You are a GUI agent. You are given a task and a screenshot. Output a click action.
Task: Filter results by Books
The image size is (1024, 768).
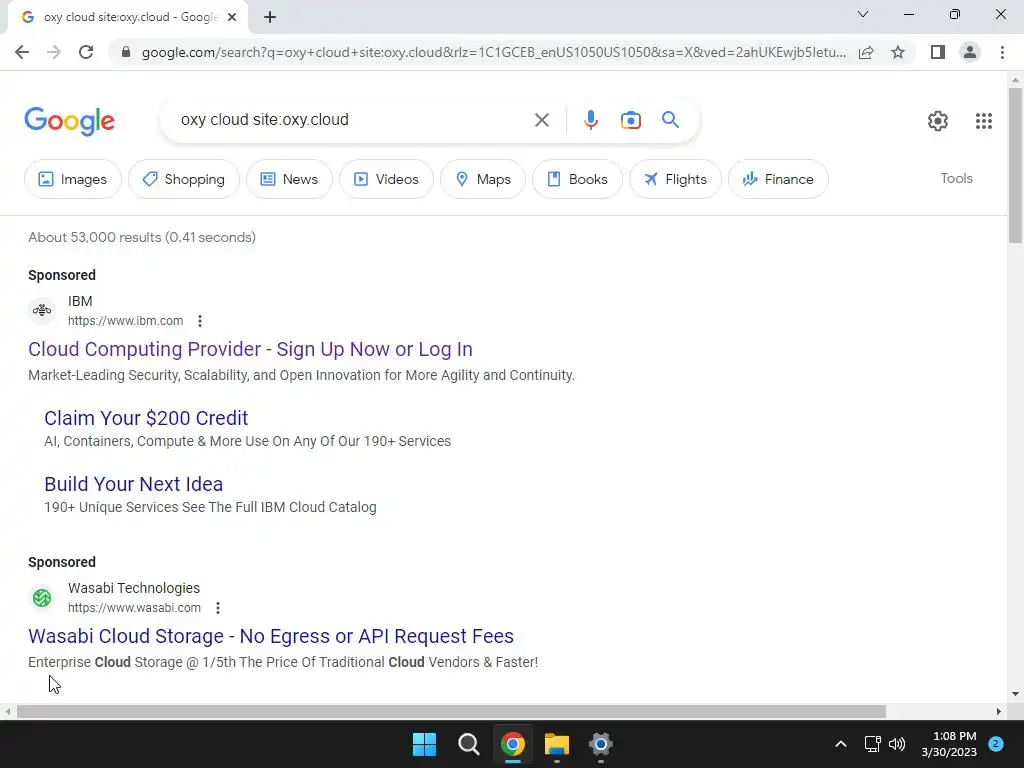point(577,179)
